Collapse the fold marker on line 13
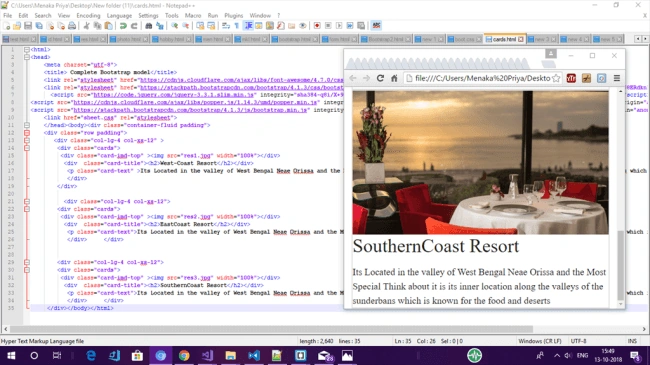The width and height of the screenshot is (650, 365). [27, 140]
